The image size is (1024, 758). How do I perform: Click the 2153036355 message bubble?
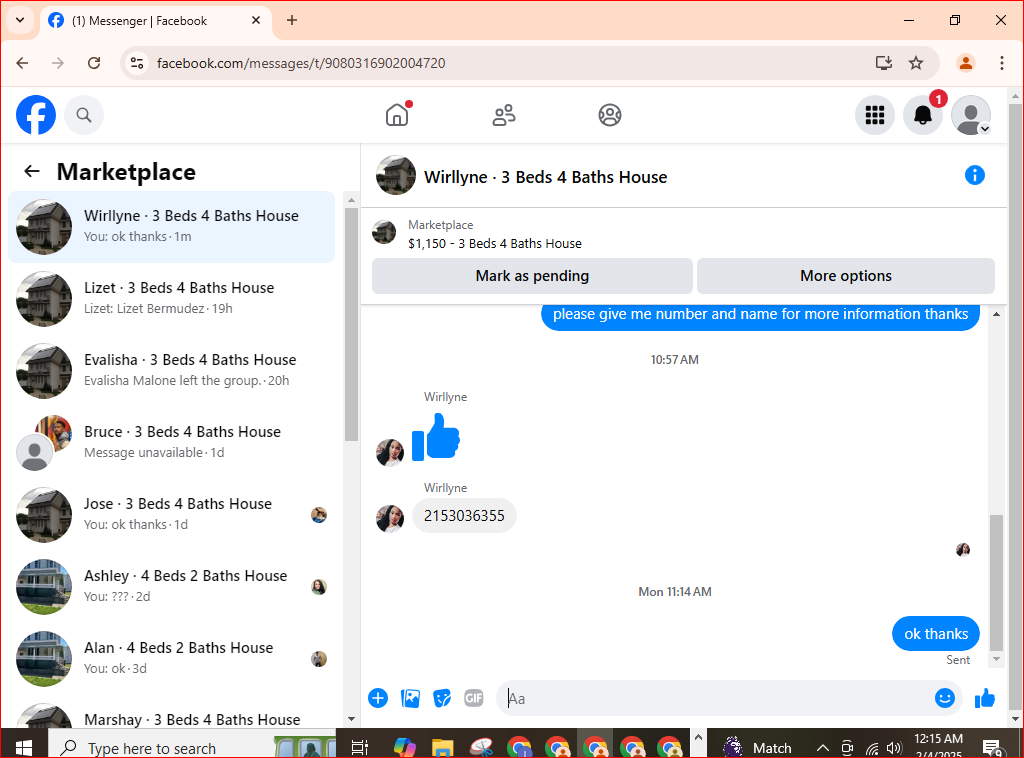click(x=464, y=516)
